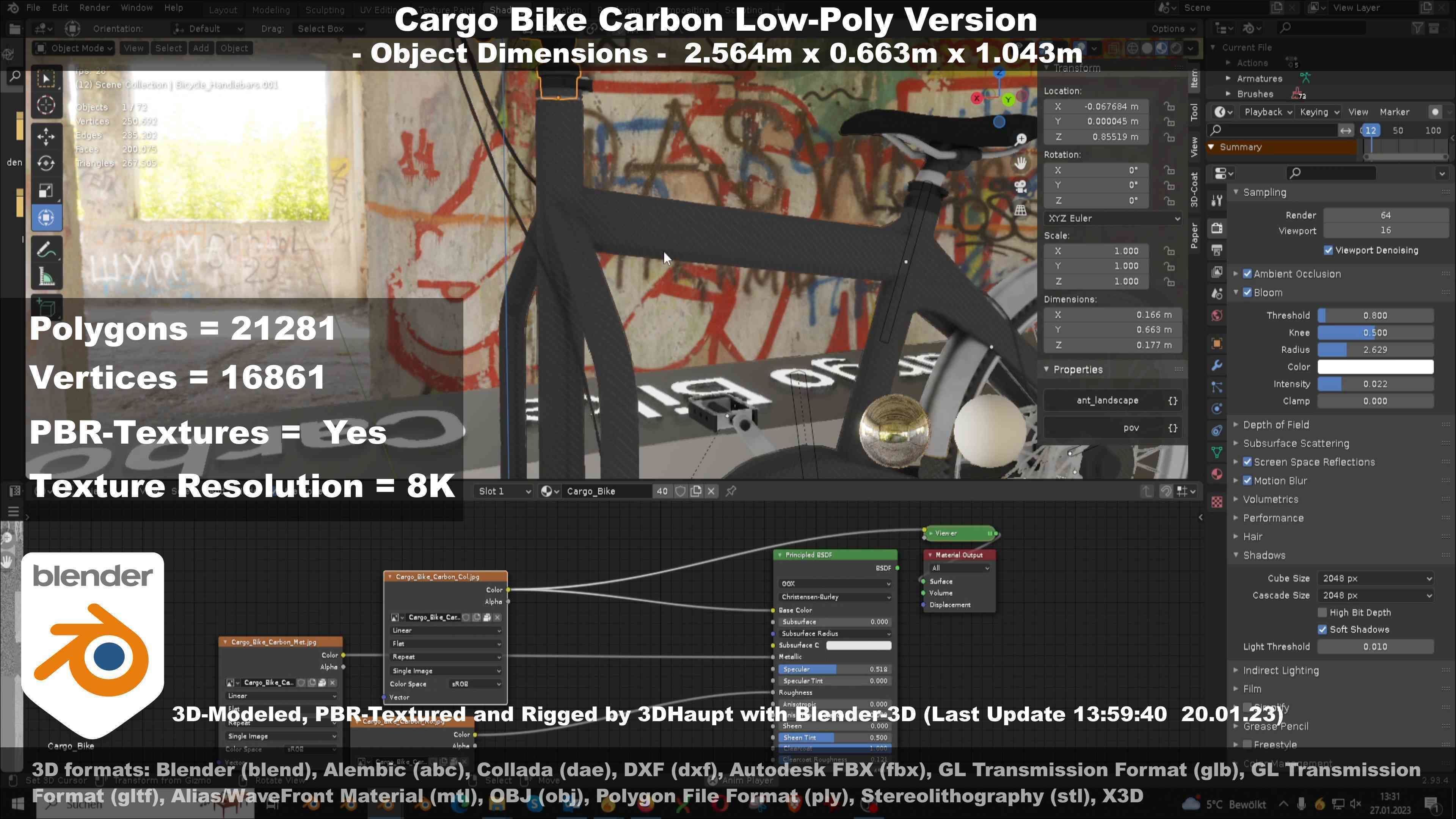Open the Playback popover in timeline
The height and width of the screenshot is (819, 1456).
click(1268, 112)
